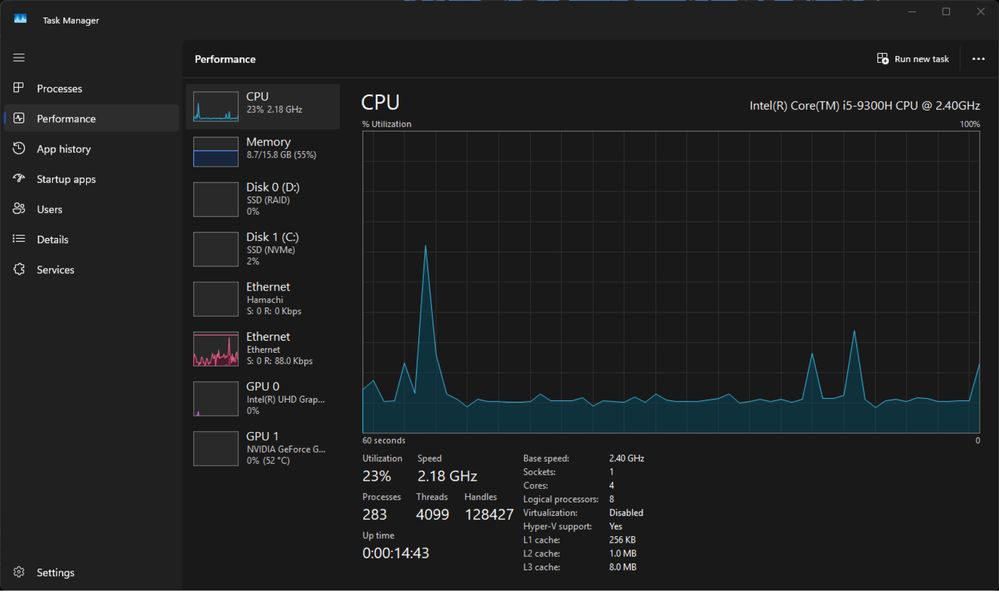The width and height of the screenshot is (999, 591).
Task: Click the Logical processors value 8
Action: coord(612,499)
